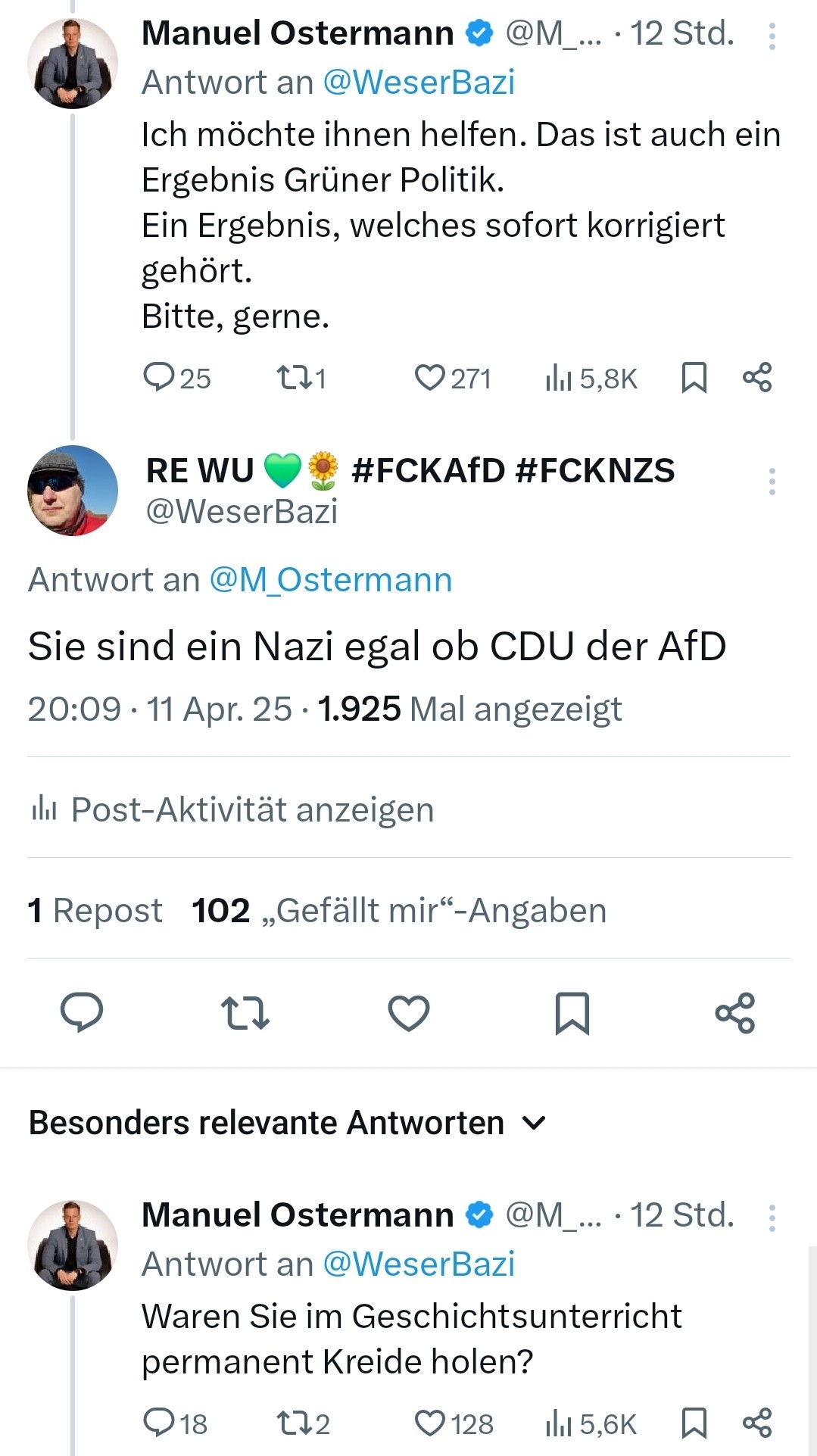Repost the bottom Kreide holen reply
Viewport: 817px width, 1456px height.
tap(292, 1424)
